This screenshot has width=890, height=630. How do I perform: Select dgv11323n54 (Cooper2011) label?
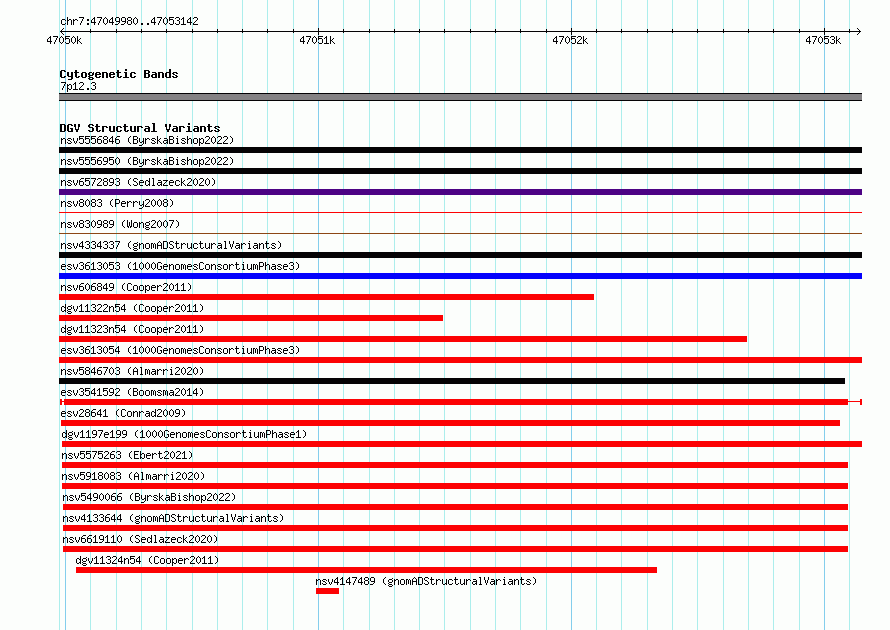(x=132, y=329)
